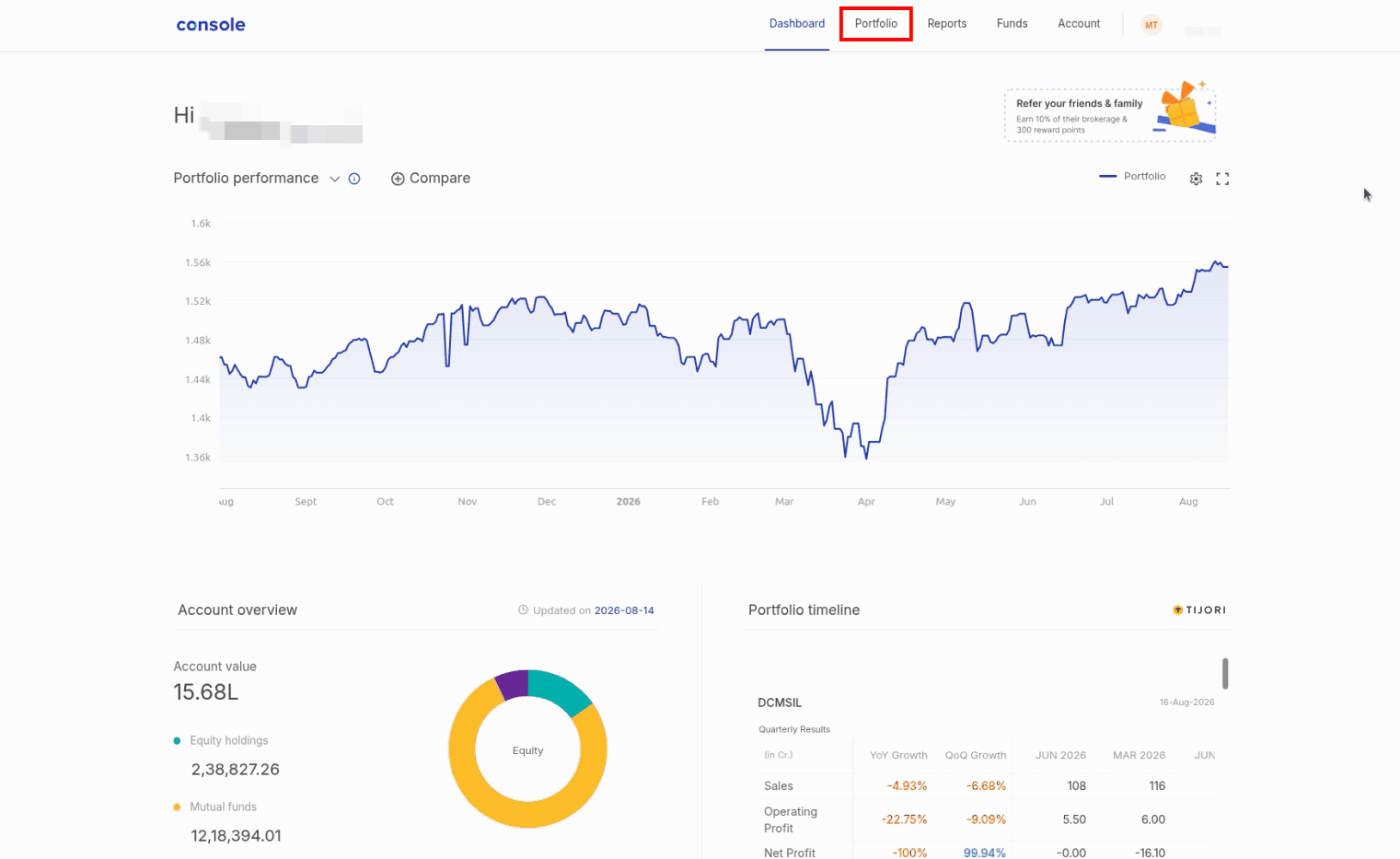1400x859 pixels.
Task: Expand the Portfolio performance dropdown chevron
Action: [335, 179]
